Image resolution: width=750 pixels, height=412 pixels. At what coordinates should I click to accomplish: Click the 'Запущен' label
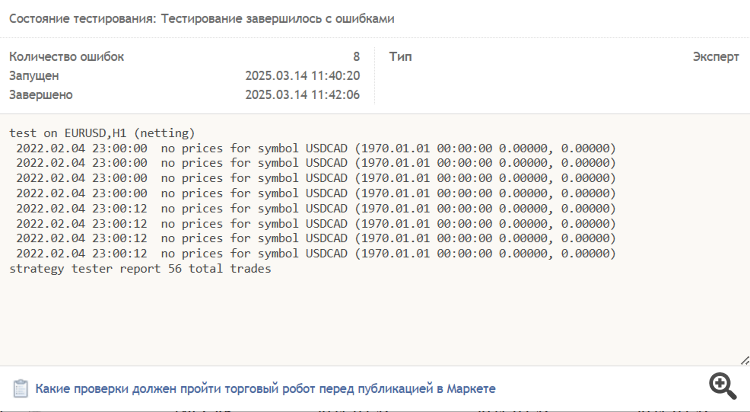(x=34, y=76)
